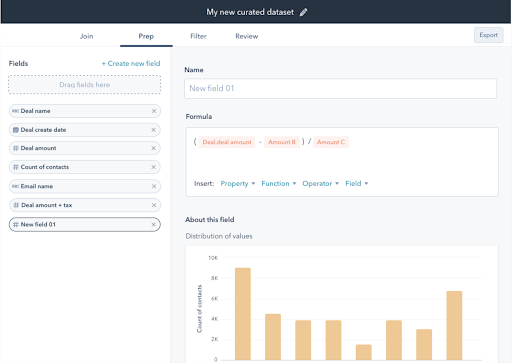
Task: Switch to the Join tab
Action: (x=86, y=36)
